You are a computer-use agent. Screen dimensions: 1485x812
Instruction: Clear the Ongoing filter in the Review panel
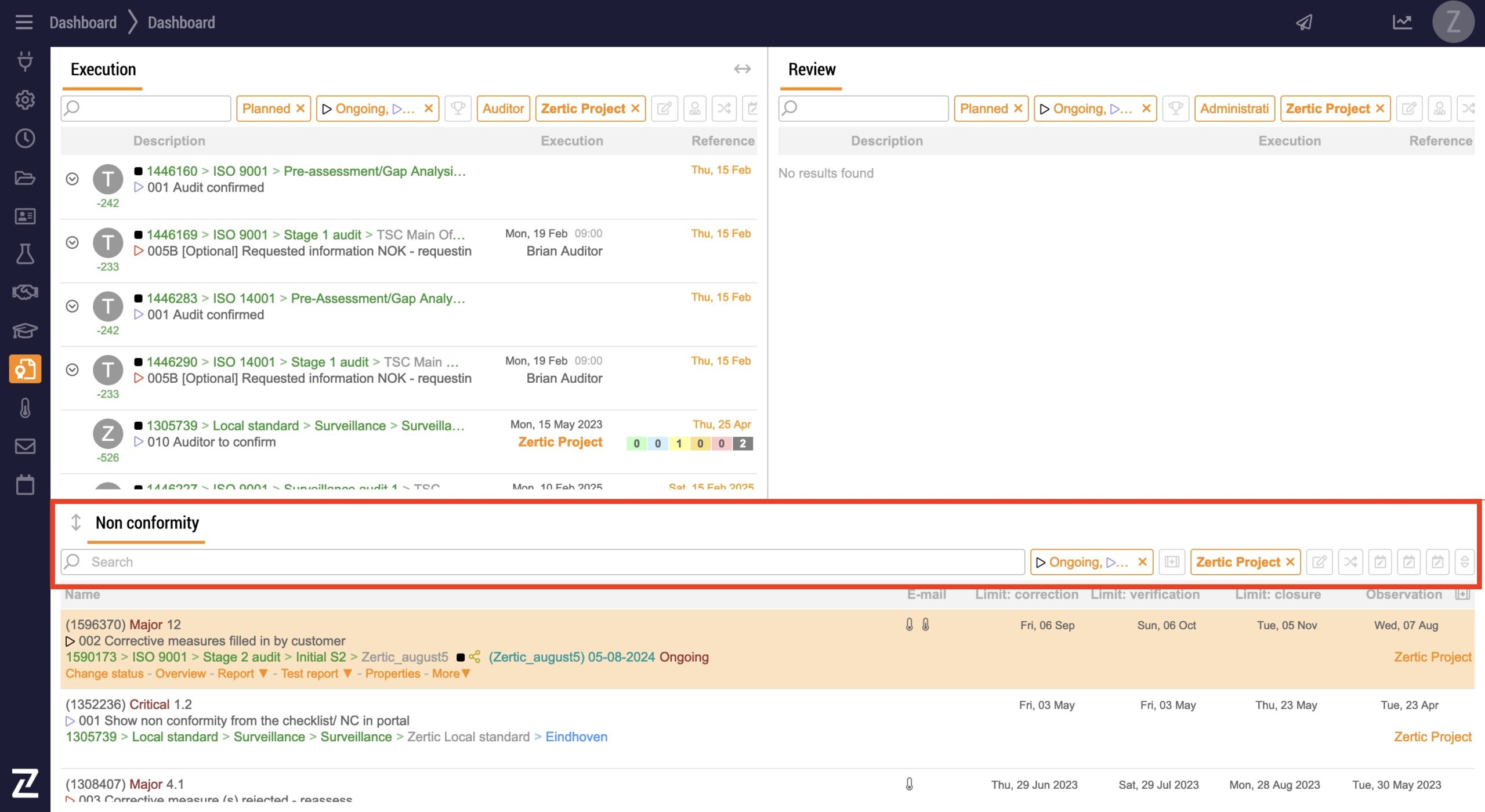[x=1146, y=108]
